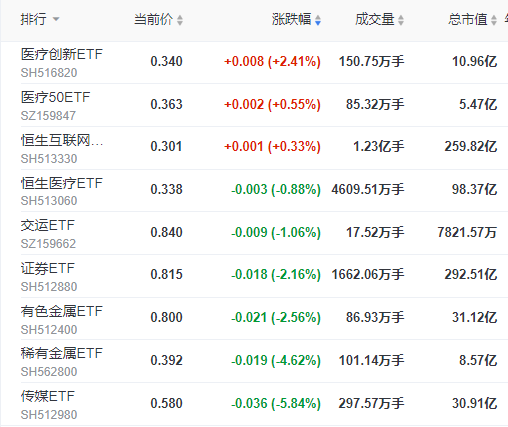Open 交运ETF fund link
Viewport: 508px width, 427px height.
pyautogui.click(x=48, y=225)
